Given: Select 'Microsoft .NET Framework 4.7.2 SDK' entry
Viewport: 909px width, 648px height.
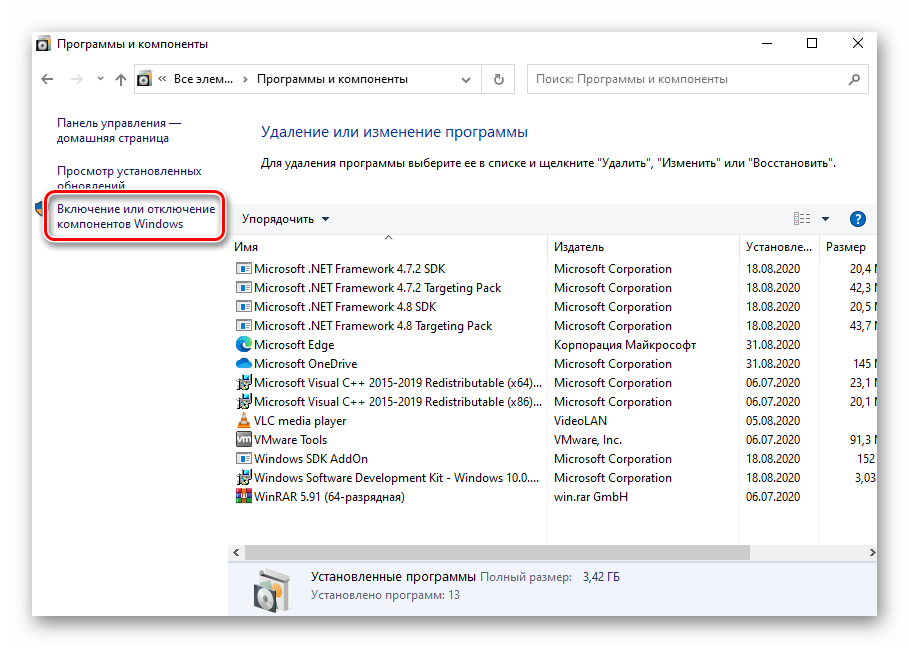Looking at the screenshot, I should click(x=350, y=269).
